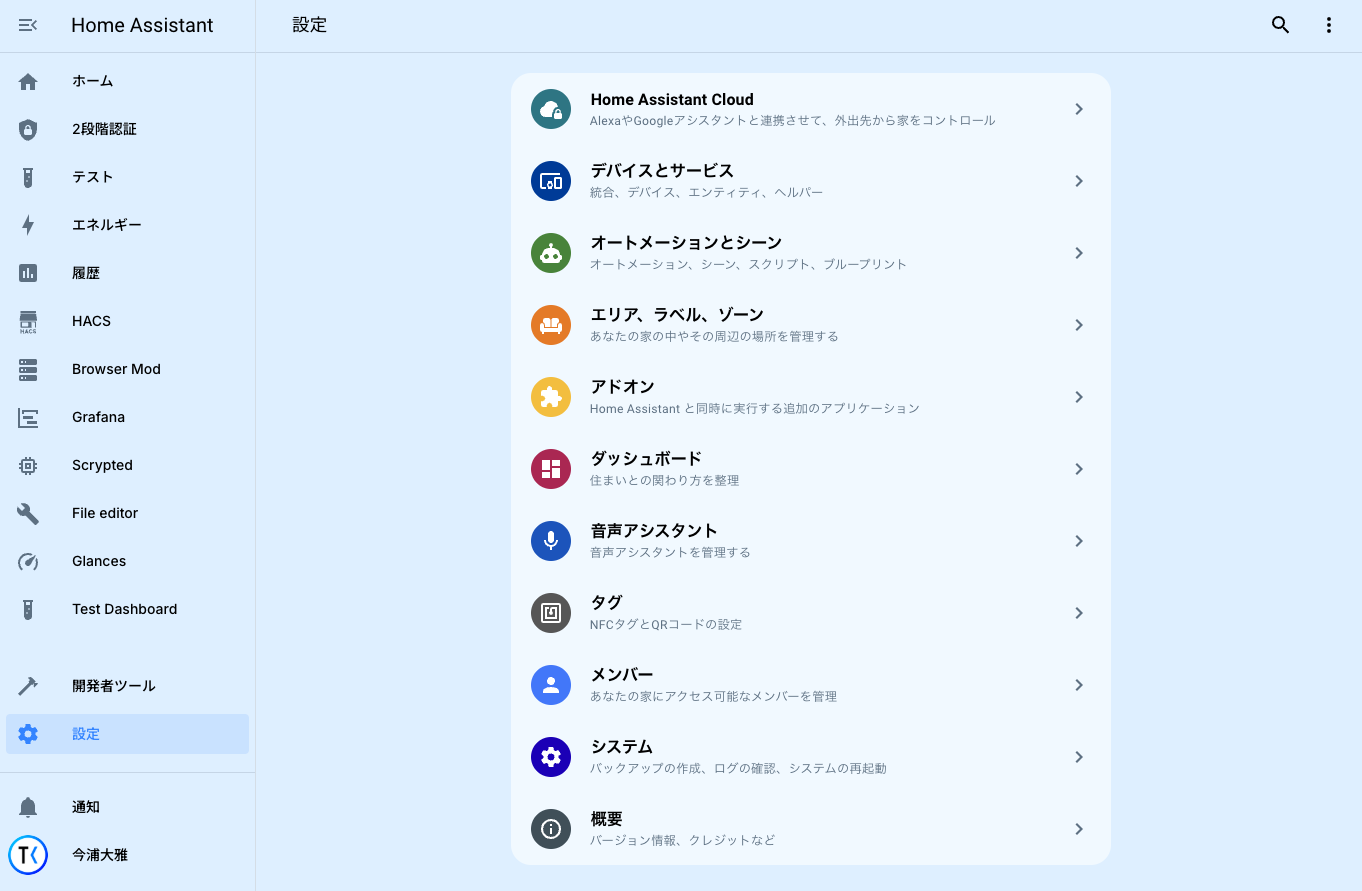This screenshot has height=891, width=1362.
Task: Open ダッシュボード via its chevron arrow
Action: (1079, 469)
